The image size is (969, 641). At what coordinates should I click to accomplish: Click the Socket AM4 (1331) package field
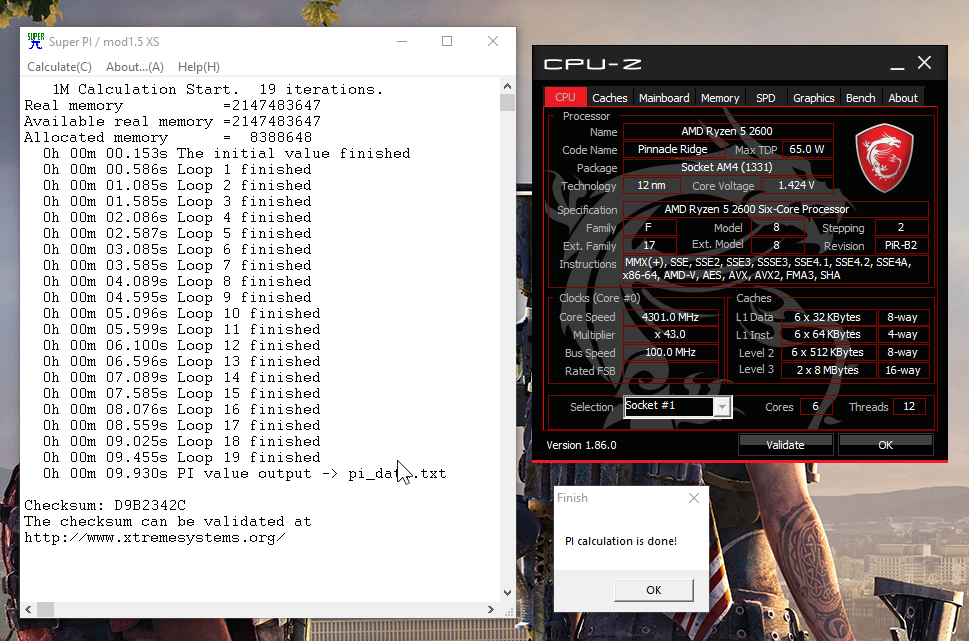[x=727, y=167]
